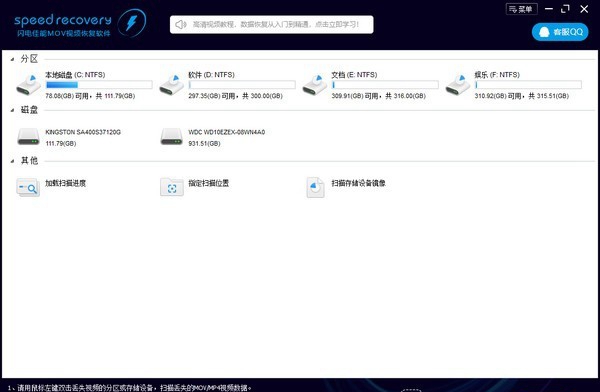
Task: Click the 111.79(GB) size under KINGSTON
Action: (61, 144)
